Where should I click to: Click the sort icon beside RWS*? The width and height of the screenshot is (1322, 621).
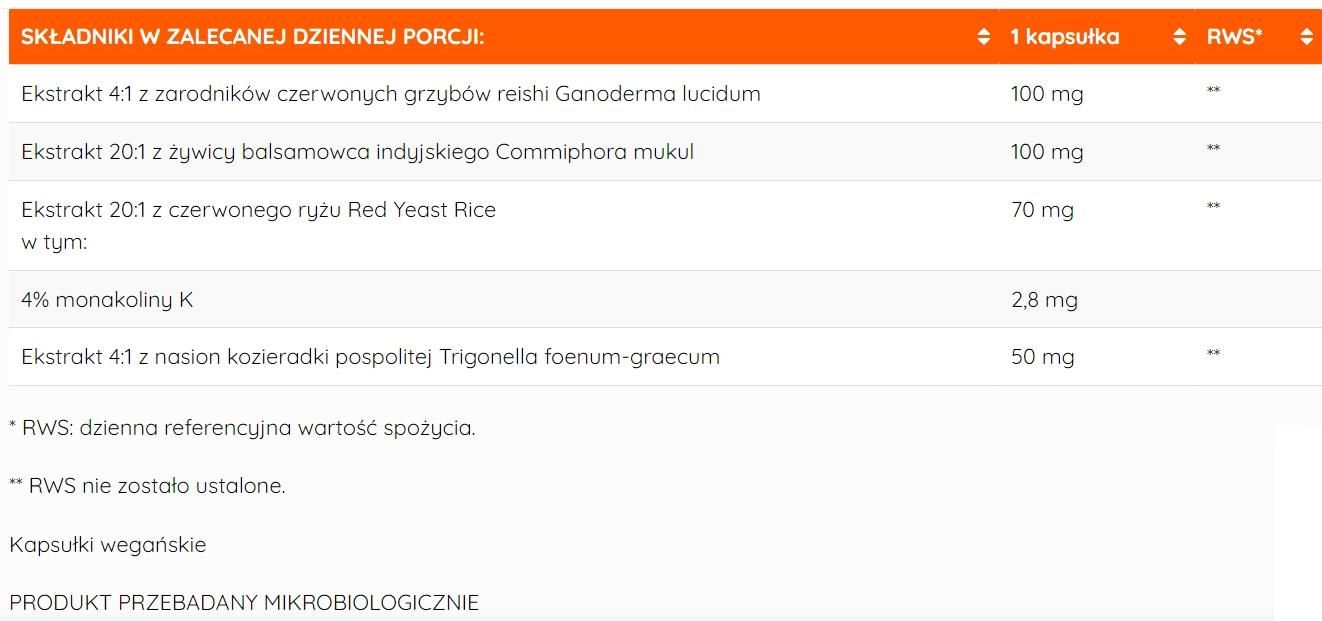(x=1306, y=35)
